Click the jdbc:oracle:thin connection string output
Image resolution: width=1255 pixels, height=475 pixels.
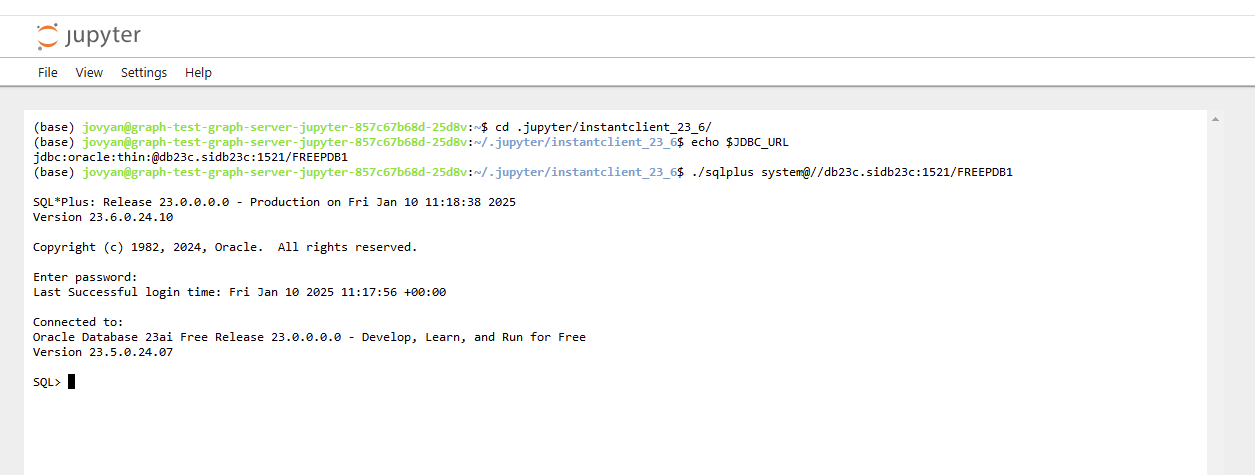190,157
